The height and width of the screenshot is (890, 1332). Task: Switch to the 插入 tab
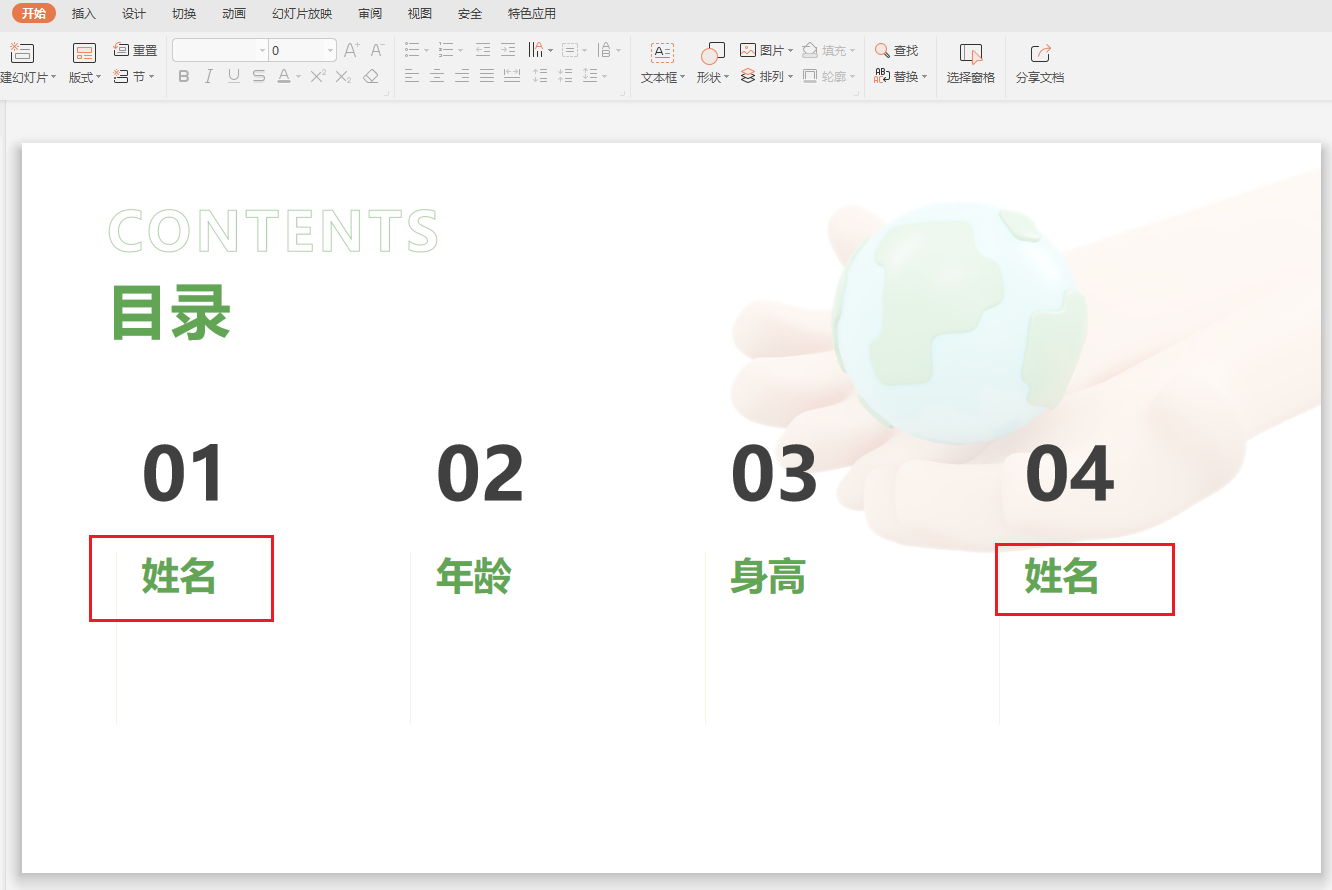pos(83,13)
